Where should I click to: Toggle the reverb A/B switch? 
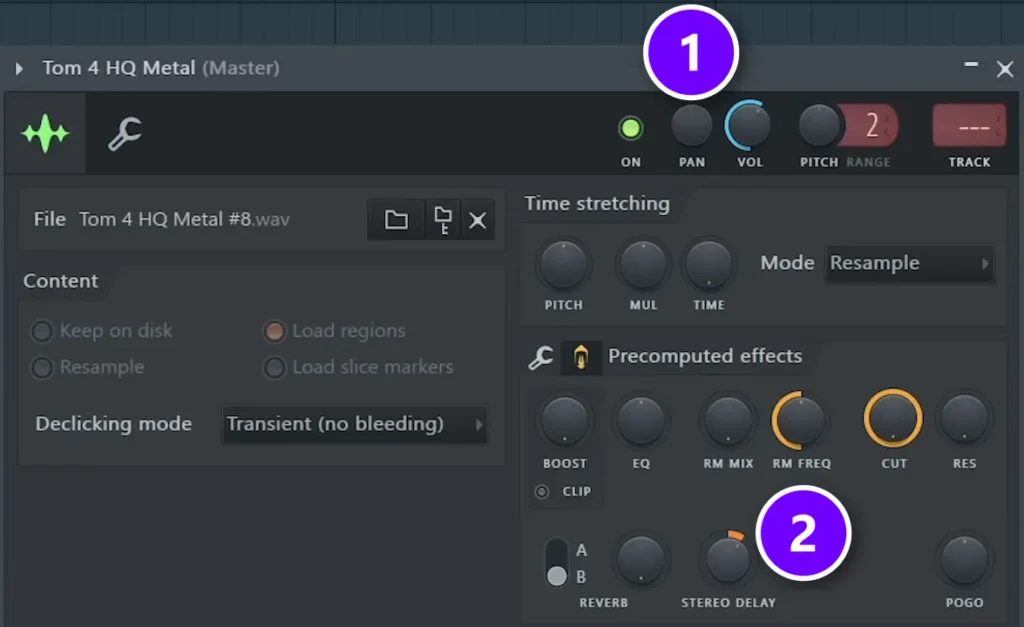pos(556,562)
